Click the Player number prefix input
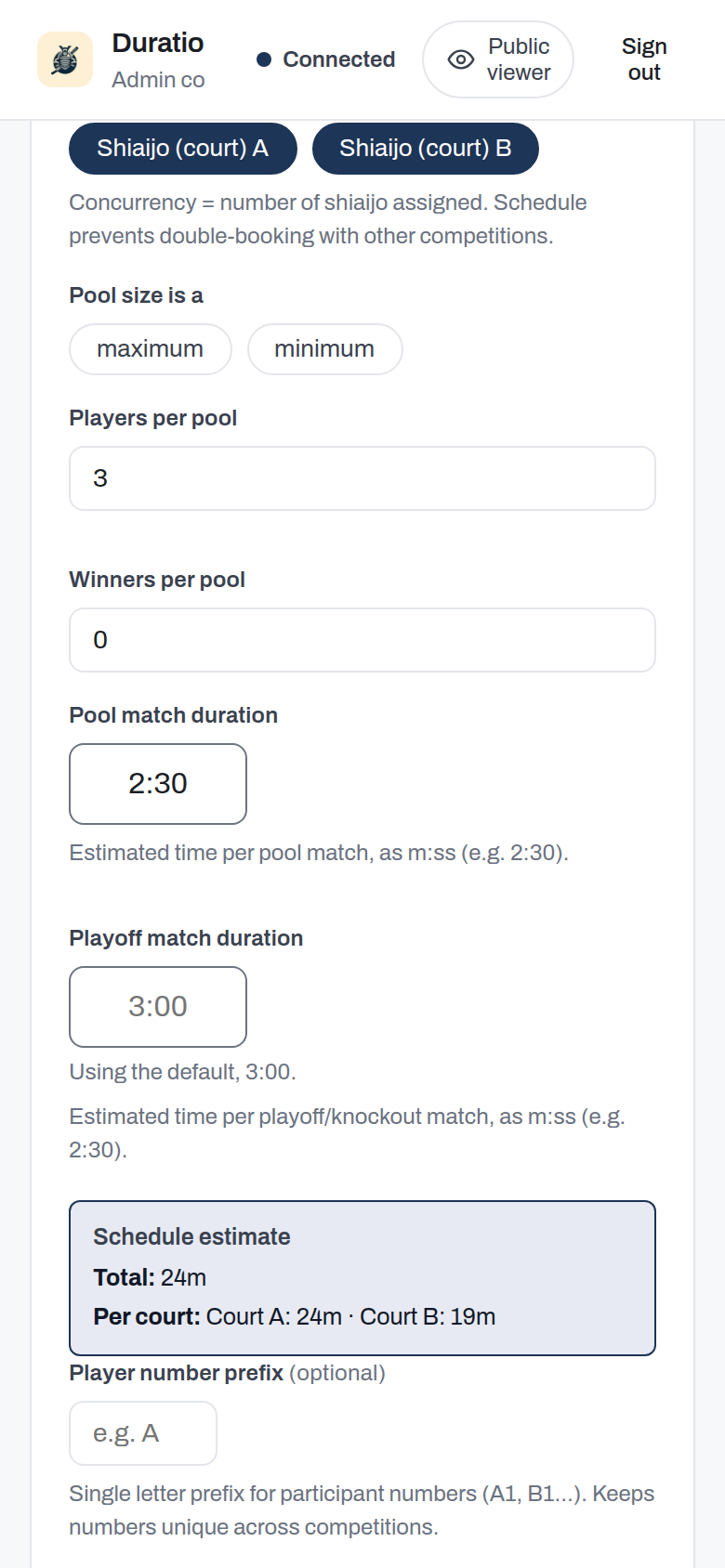 143,1433
